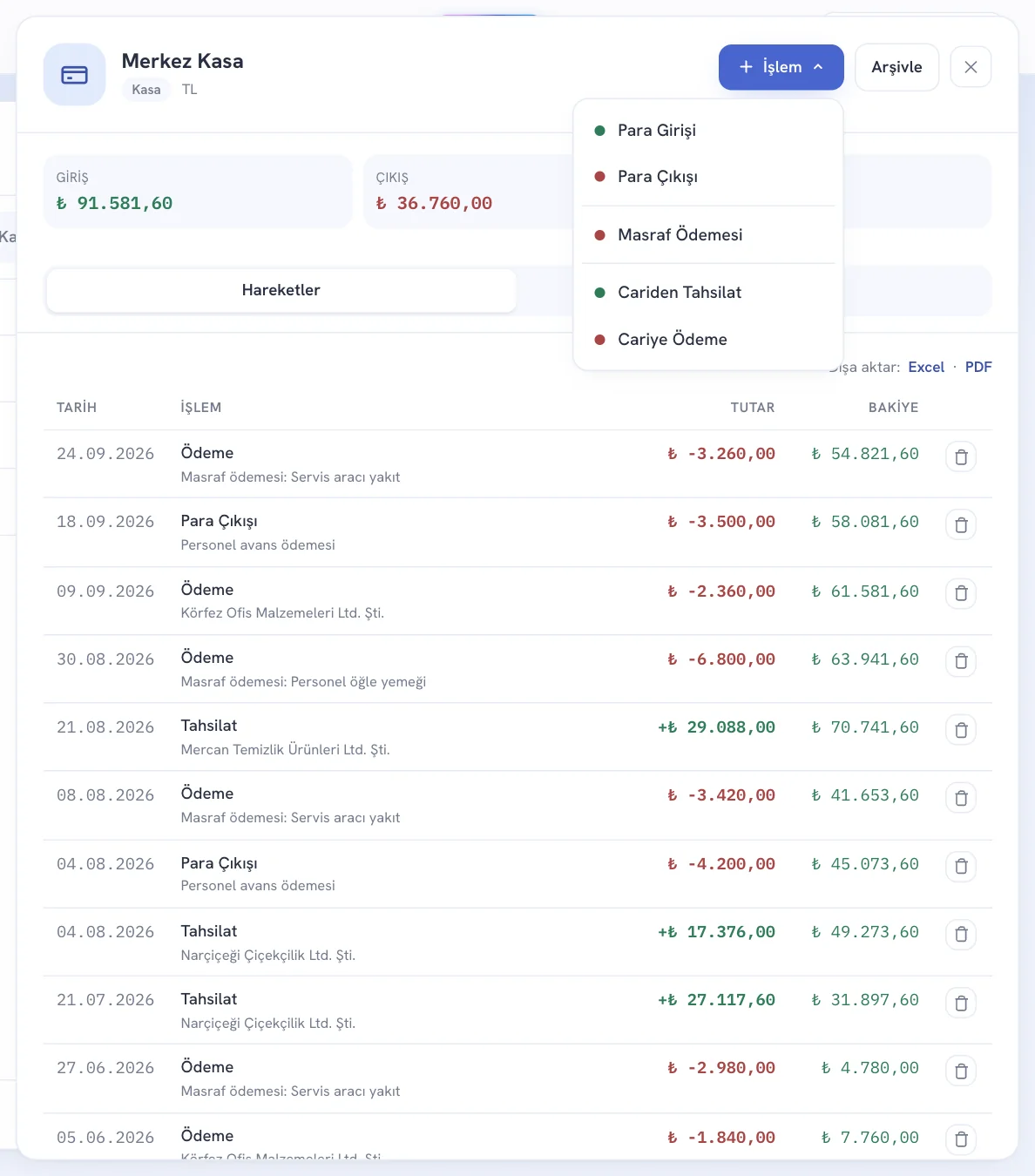The image size is (1035, 1176).
Task: Delete the 24.09.2026 Servis aracı yakıt payment
Action: pyautogui.click(x=961, y=456)
